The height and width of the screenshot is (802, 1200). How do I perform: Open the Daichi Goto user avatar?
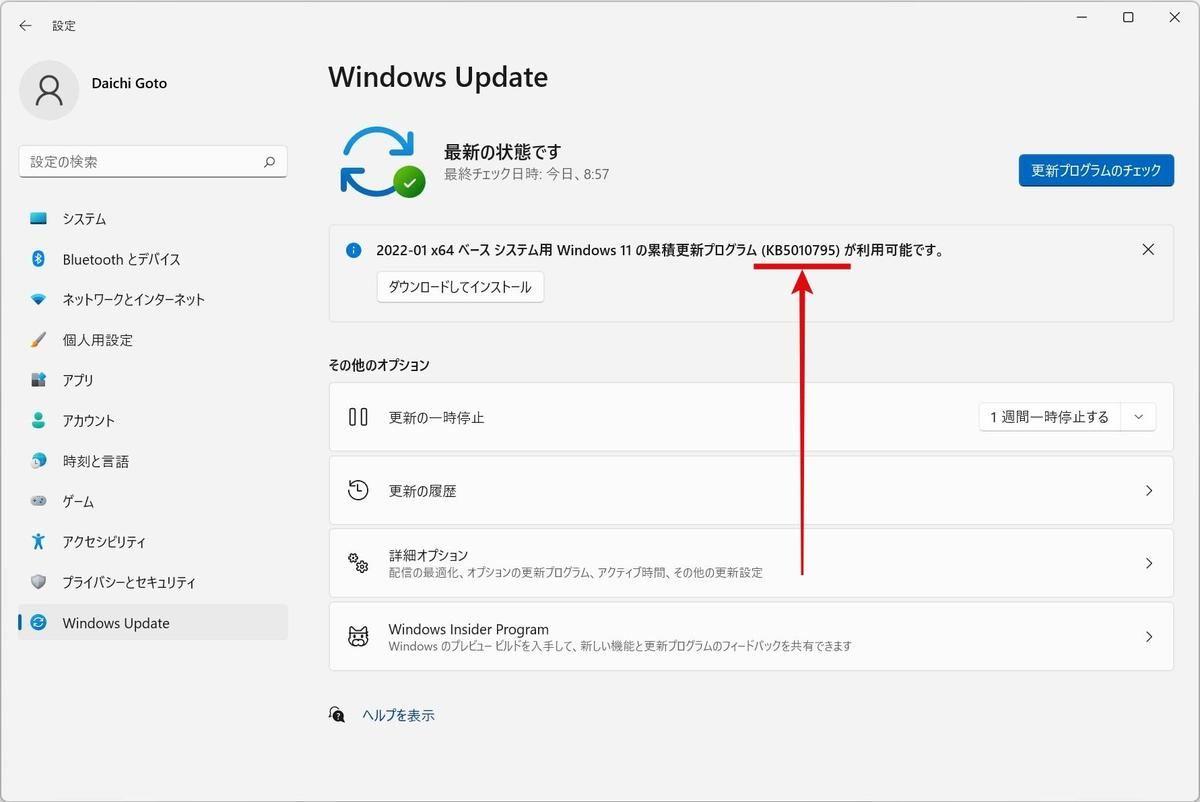[x=49, y=90]
